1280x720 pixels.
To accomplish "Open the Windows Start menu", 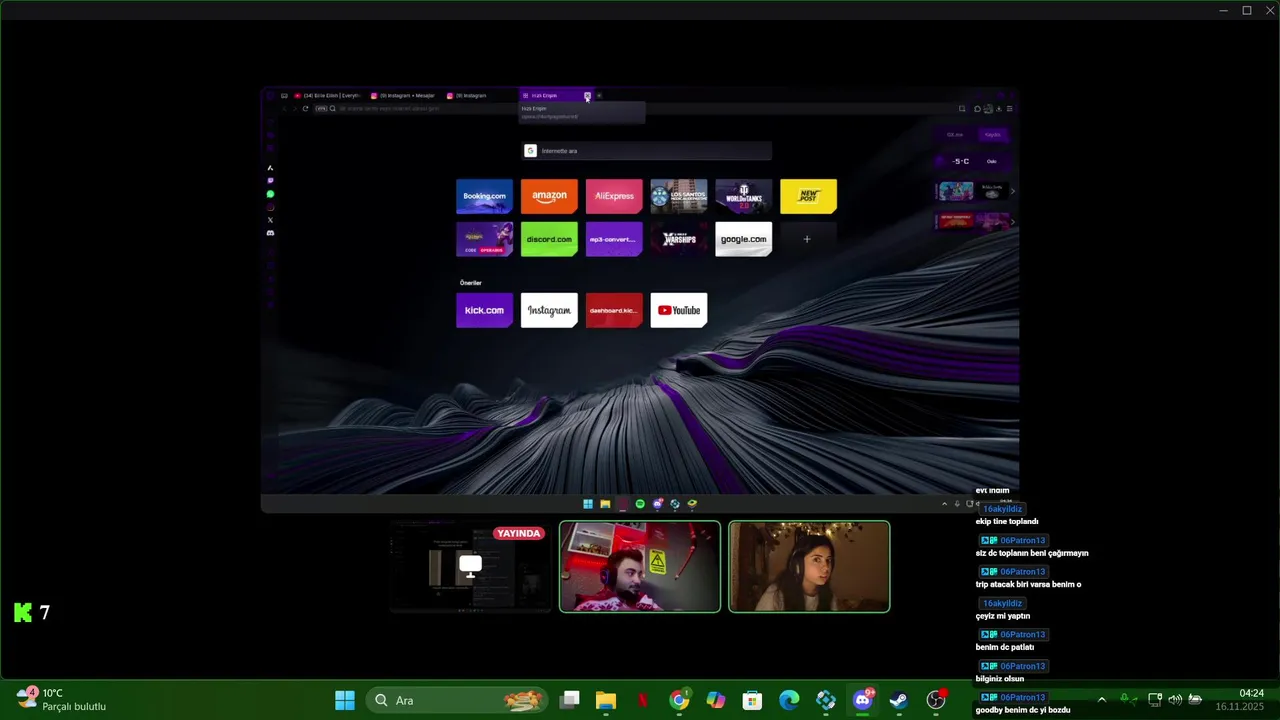I will pyautogui.click(x=345, y=700).
